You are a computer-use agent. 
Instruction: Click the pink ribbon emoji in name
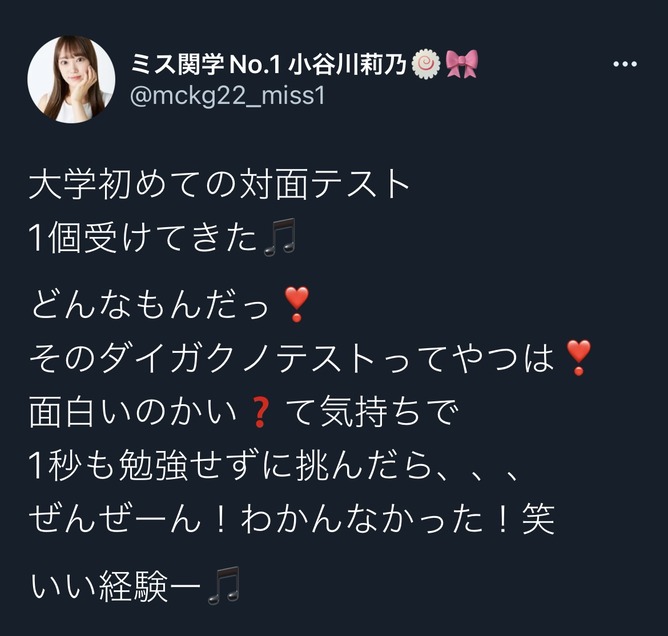(462, 64)
